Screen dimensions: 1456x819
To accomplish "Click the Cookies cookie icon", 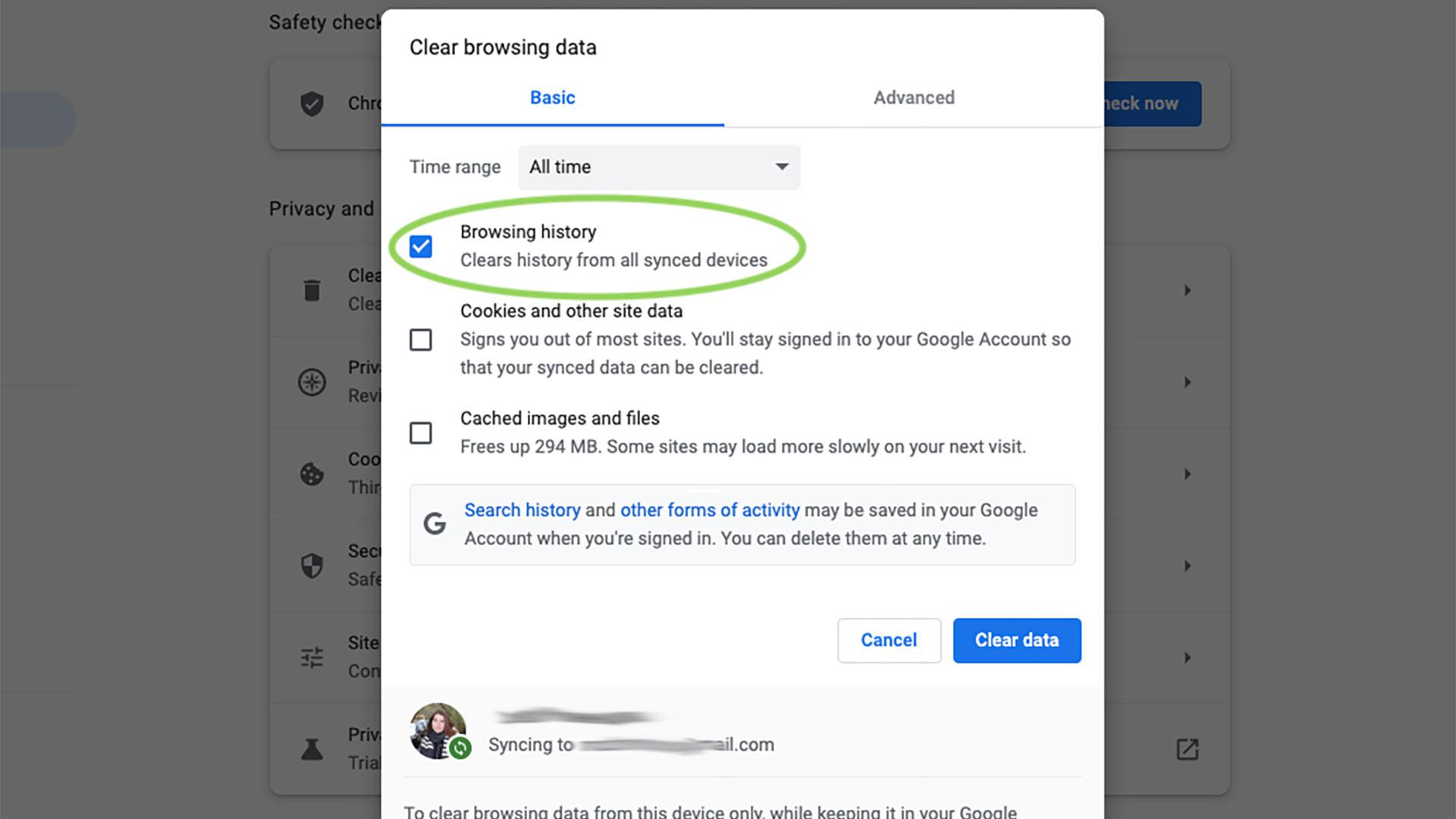I will pyautogui.click(x=310, y=474).
